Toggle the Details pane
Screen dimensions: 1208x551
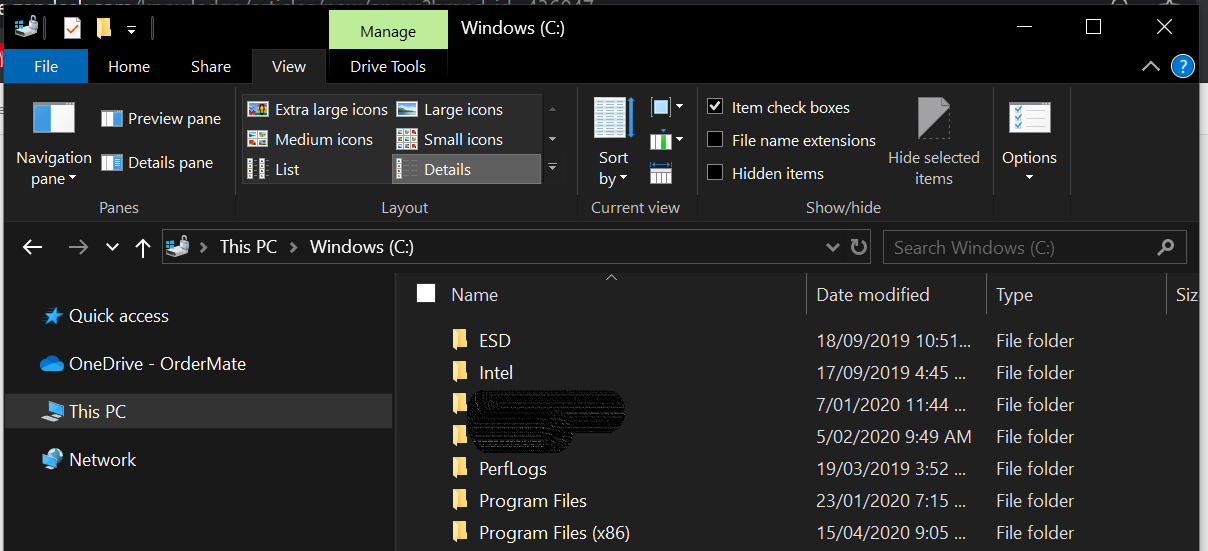click(157, 163)
